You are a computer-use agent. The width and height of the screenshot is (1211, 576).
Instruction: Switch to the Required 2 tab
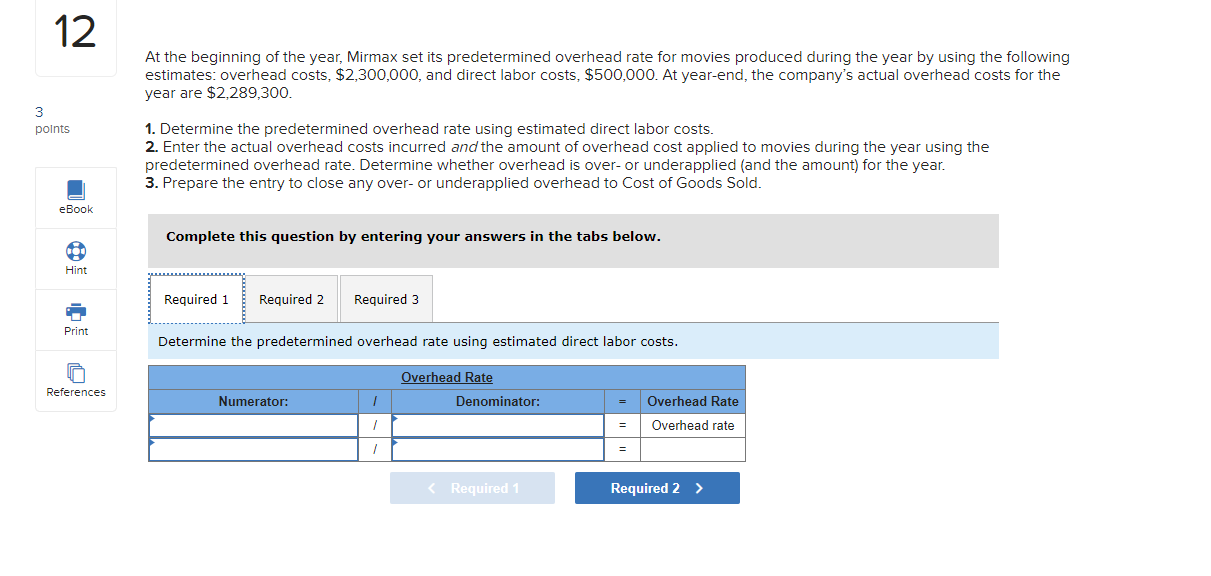pyautogui.click(x=291, y=299)
